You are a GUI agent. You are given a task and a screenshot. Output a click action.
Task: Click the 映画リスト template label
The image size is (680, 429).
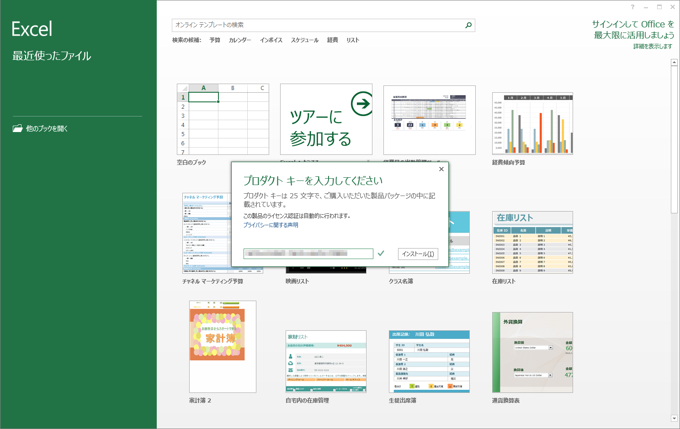[297, 281]
